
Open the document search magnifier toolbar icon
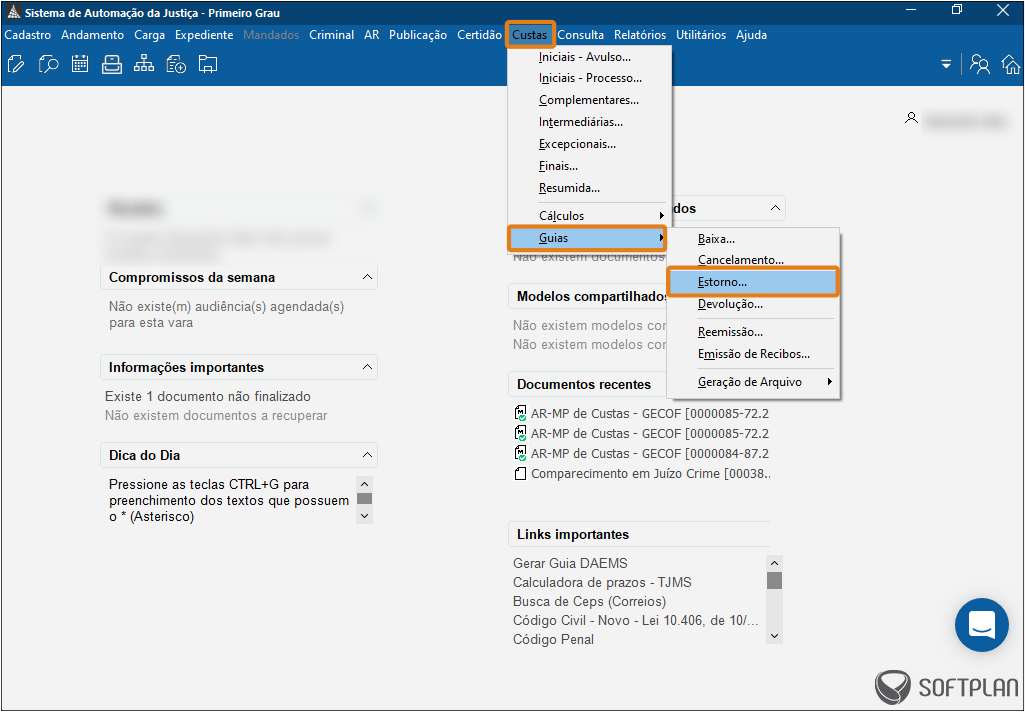[x=48, y=64]
